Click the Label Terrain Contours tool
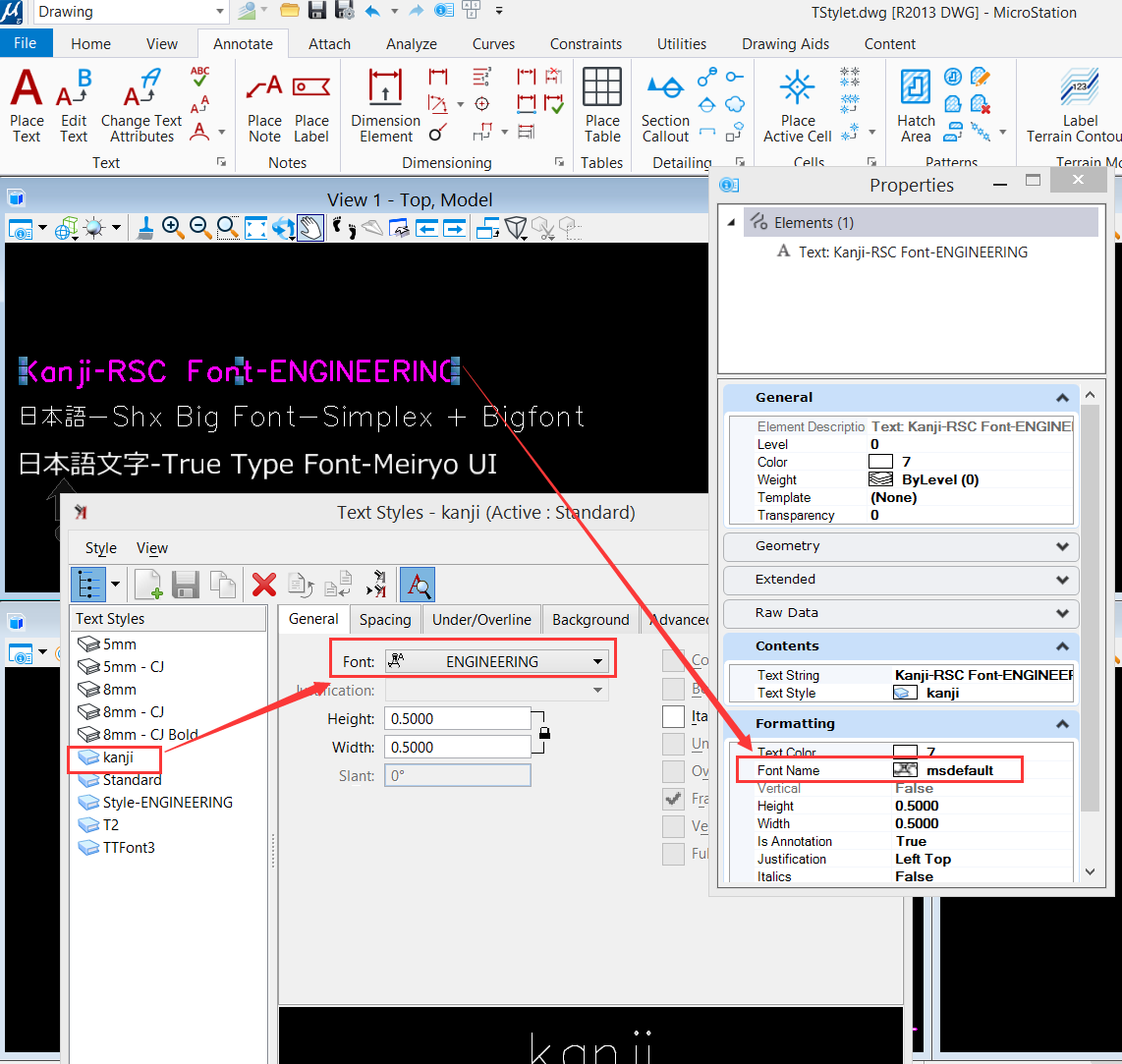 (x=1079, y=105)
